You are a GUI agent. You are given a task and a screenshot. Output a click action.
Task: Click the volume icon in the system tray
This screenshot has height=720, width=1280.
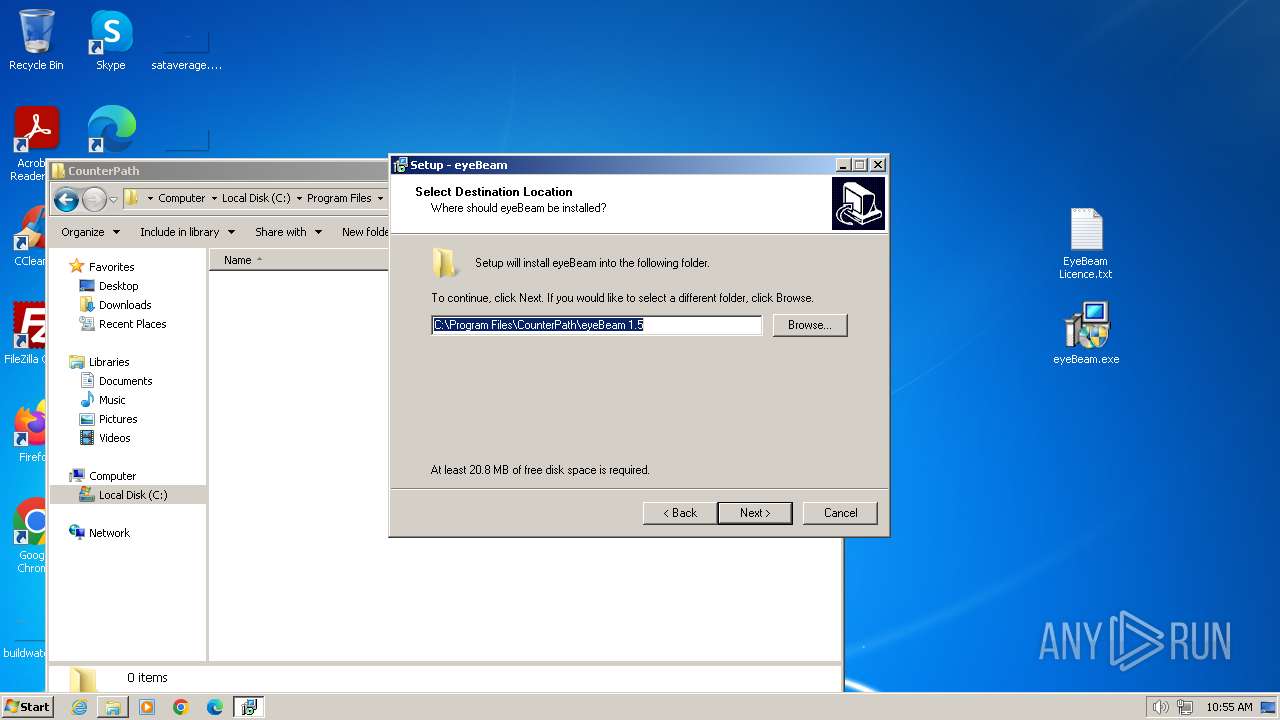pos(1160,707)
